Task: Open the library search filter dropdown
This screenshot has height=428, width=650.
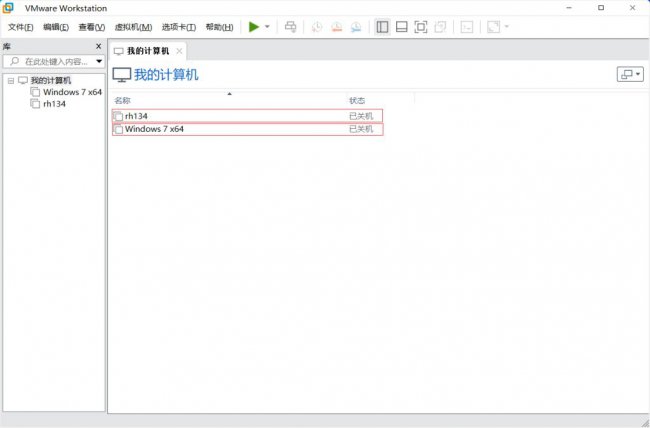Action: click(x=99, y=62)
